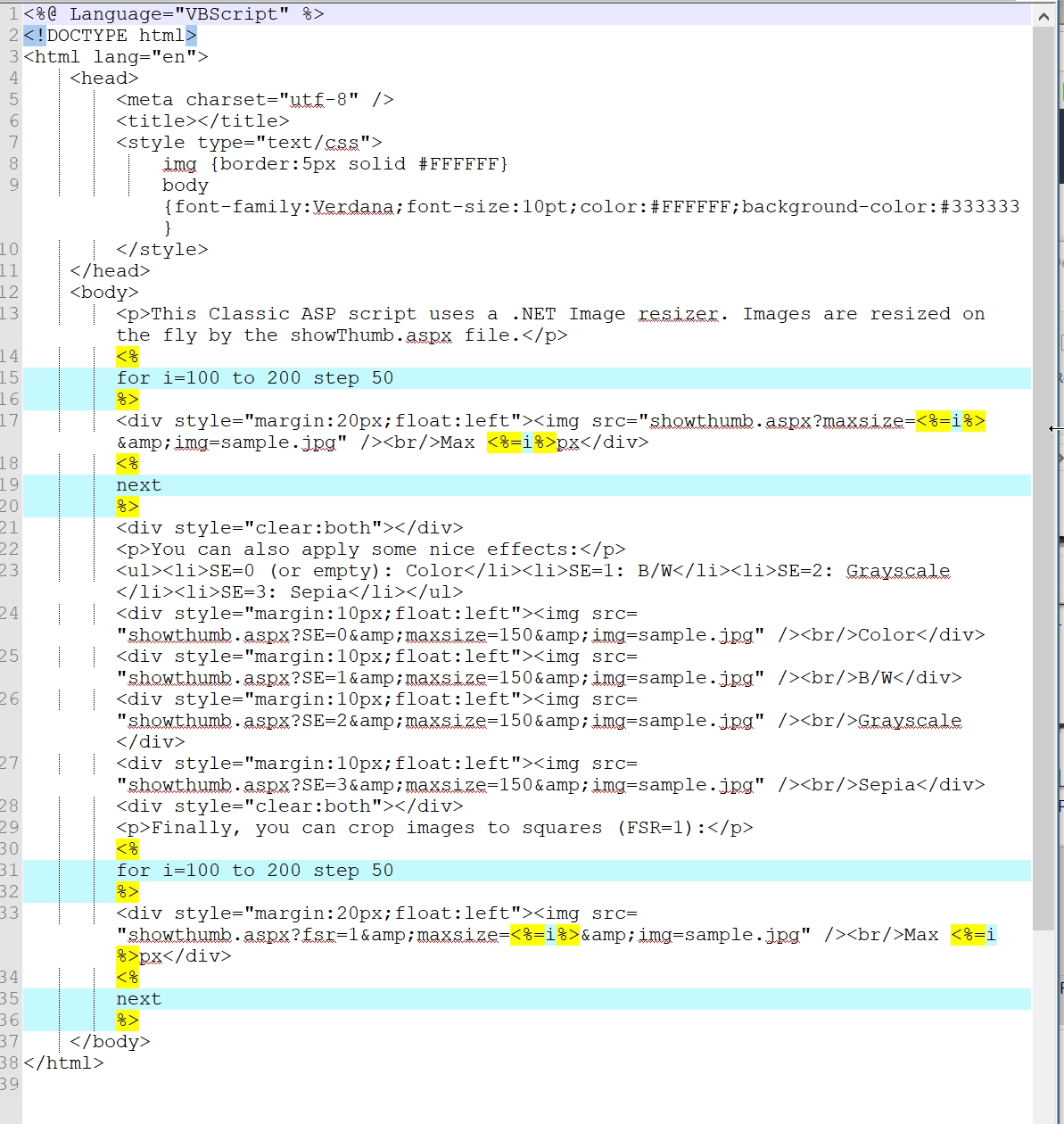The width and height of the screenshot is (1064, 1124).
Task: Click the closing ASP tag on line 36
Action: [x=128, y=1021]
